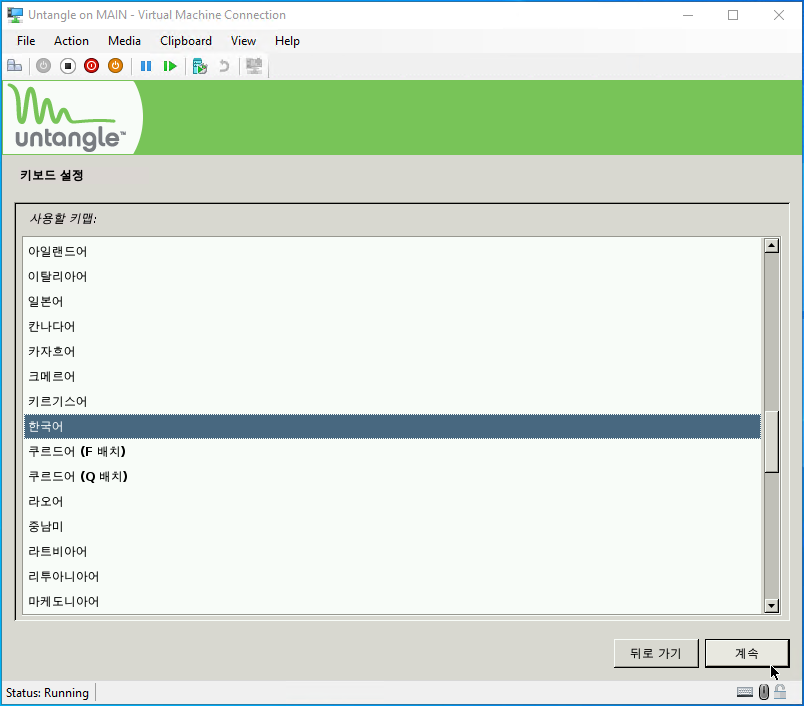Click the Ctrl+Alt+Del toolbar icon
Screen dimensions: 804x706
pyautogui.click(x=15, y=66)
